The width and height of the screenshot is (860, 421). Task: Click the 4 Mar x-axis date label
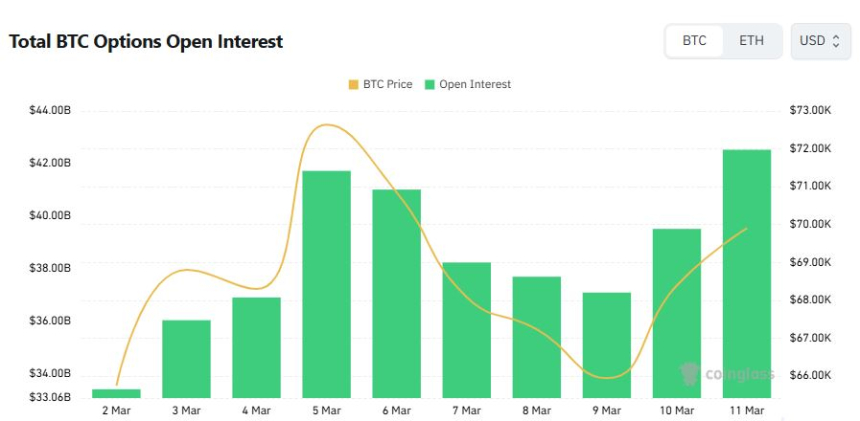(x=256, y=410)
